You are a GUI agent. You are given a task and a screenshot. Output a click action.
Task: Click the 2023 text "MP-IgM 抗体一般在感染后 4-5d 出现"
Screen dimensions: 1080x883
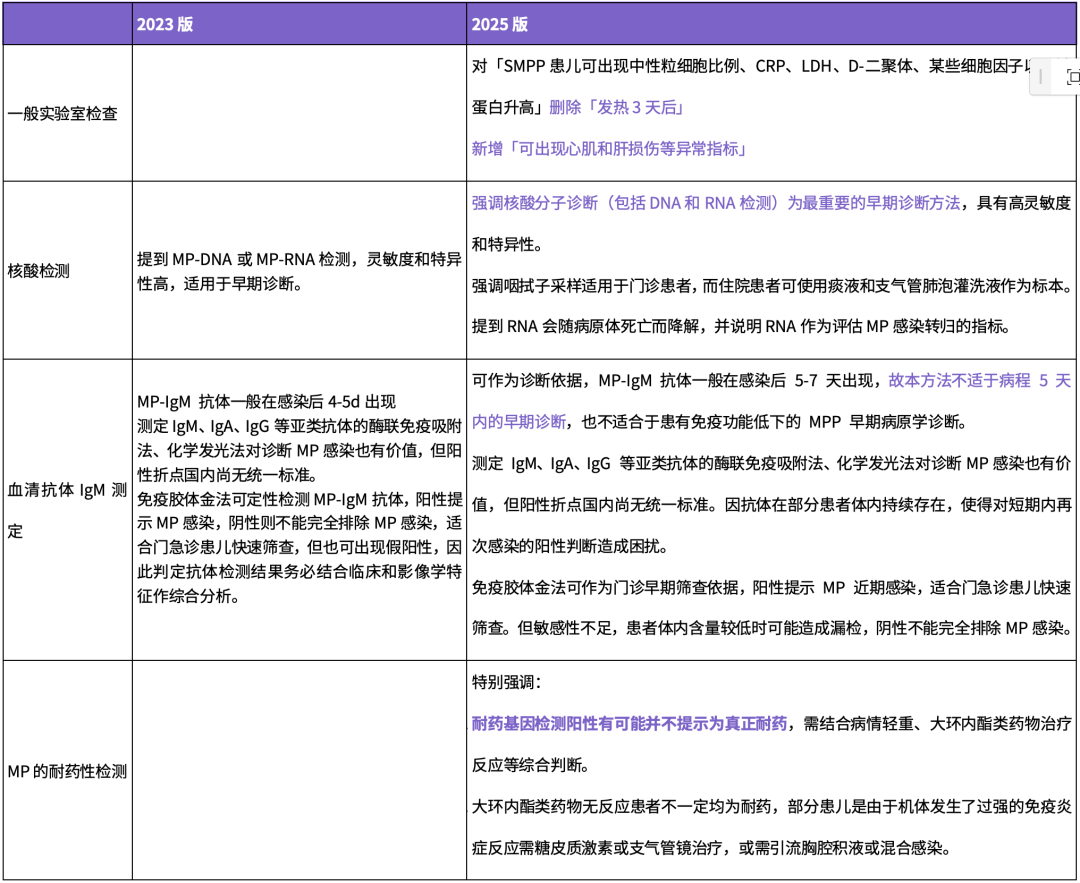(x=267, y=402)
